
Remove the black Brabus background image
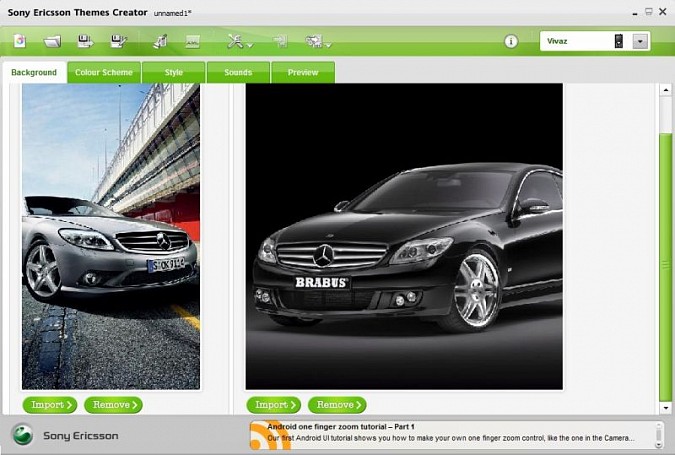[338, 405]
